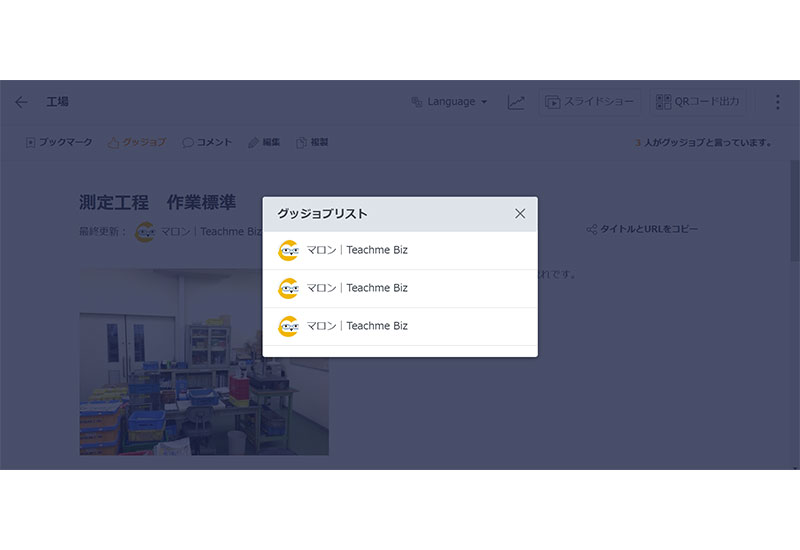Toggle the ブックマーク bookmark
Screen dimensions: 800x550
click(59, 143)
